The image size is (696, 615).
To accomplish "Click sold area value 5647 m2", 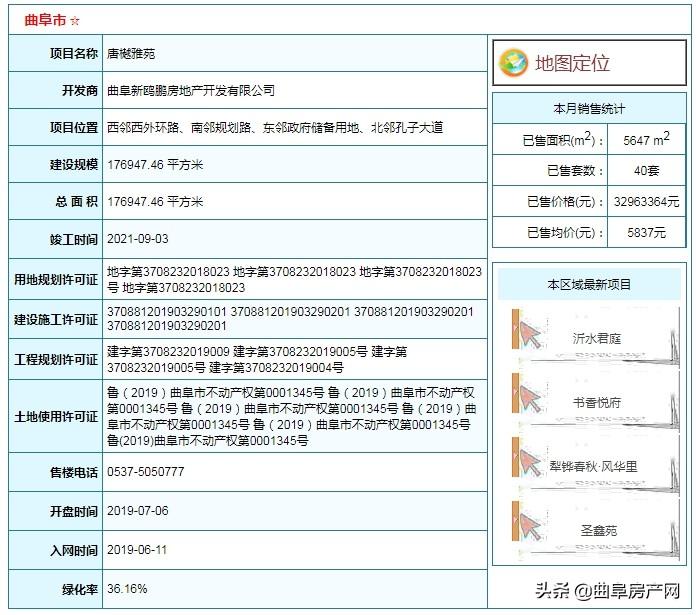I will tap(646, 139).
